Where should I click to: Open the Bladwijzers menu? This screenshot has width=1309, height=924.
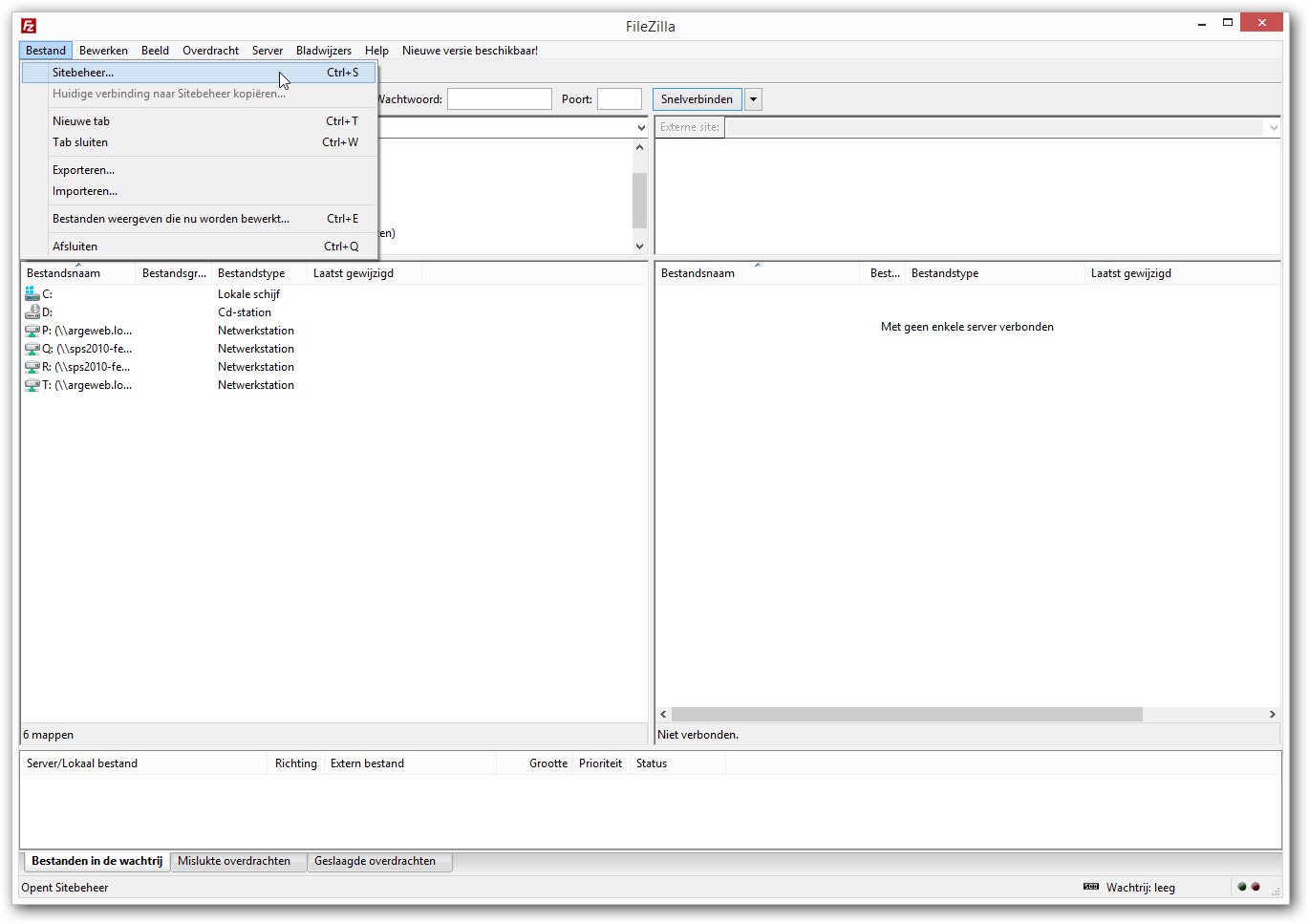click(x=324, y=51)
